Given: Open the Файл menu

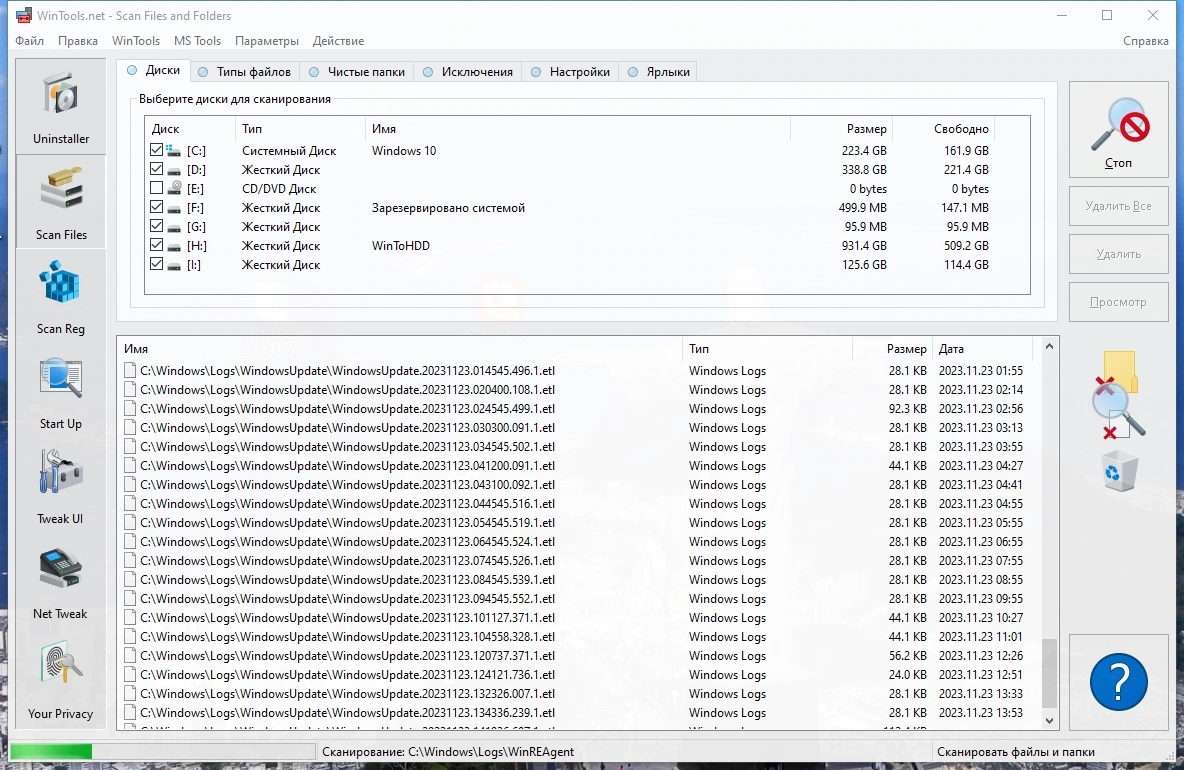Looking at the screenshot, I should tap(29, 41).
